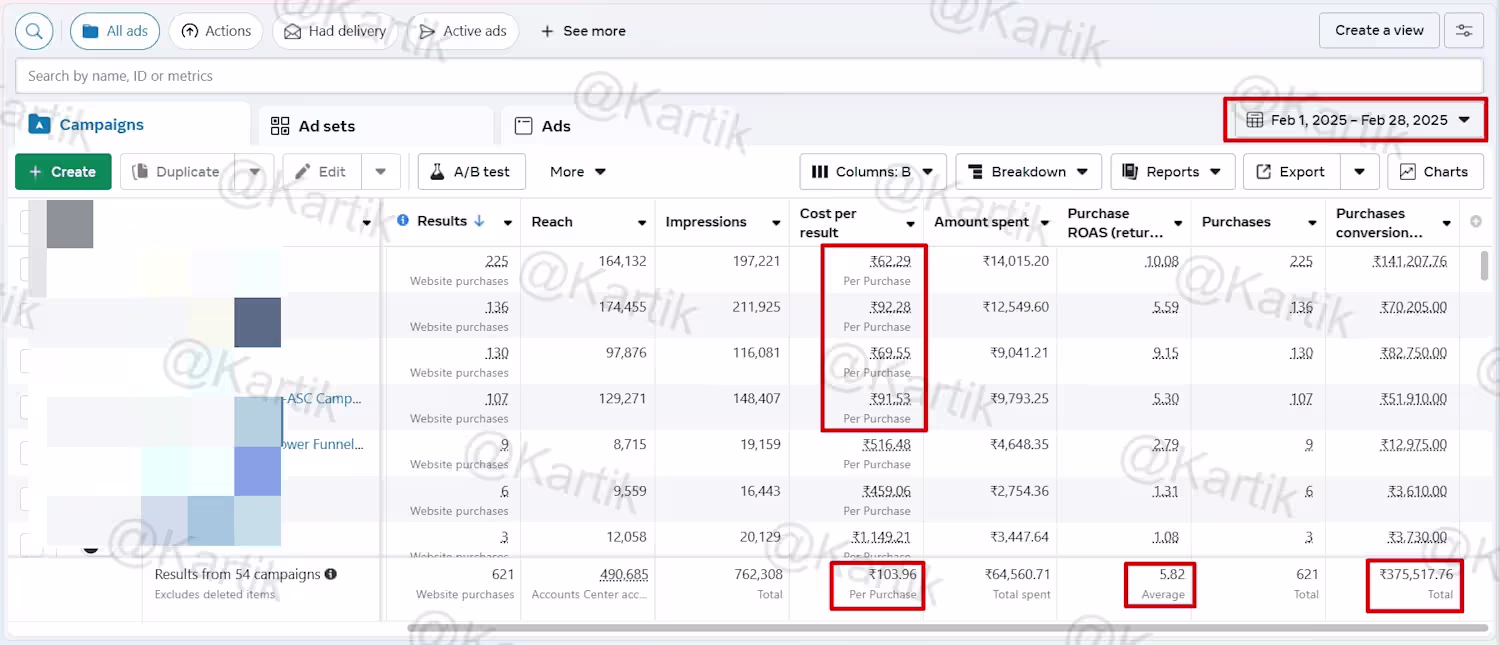Select the Had delivery filter

pyautogui.click(x=334, y=31)
